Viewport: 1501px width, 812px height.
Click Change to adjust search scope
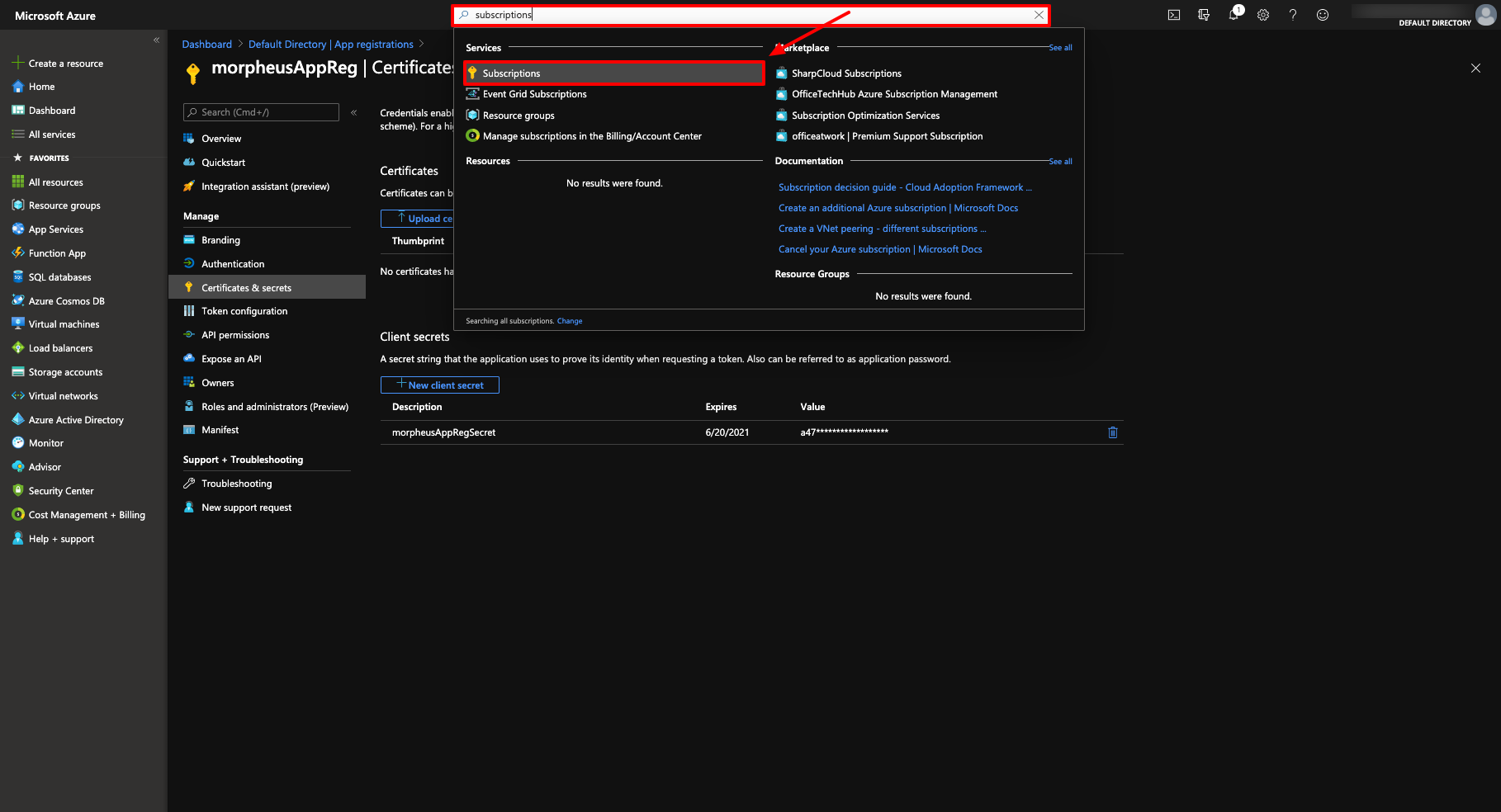[570, 320]
